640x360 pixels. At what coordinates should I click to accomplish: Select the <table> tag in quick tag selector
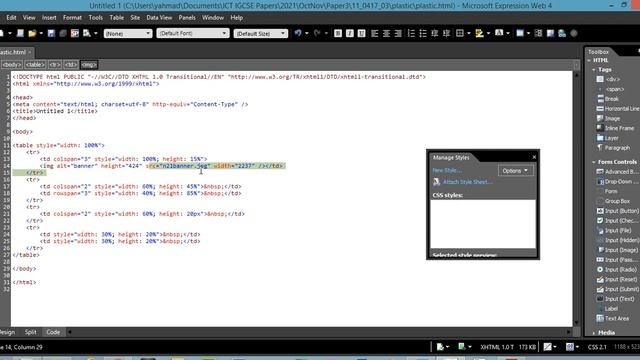coord(35,64)
